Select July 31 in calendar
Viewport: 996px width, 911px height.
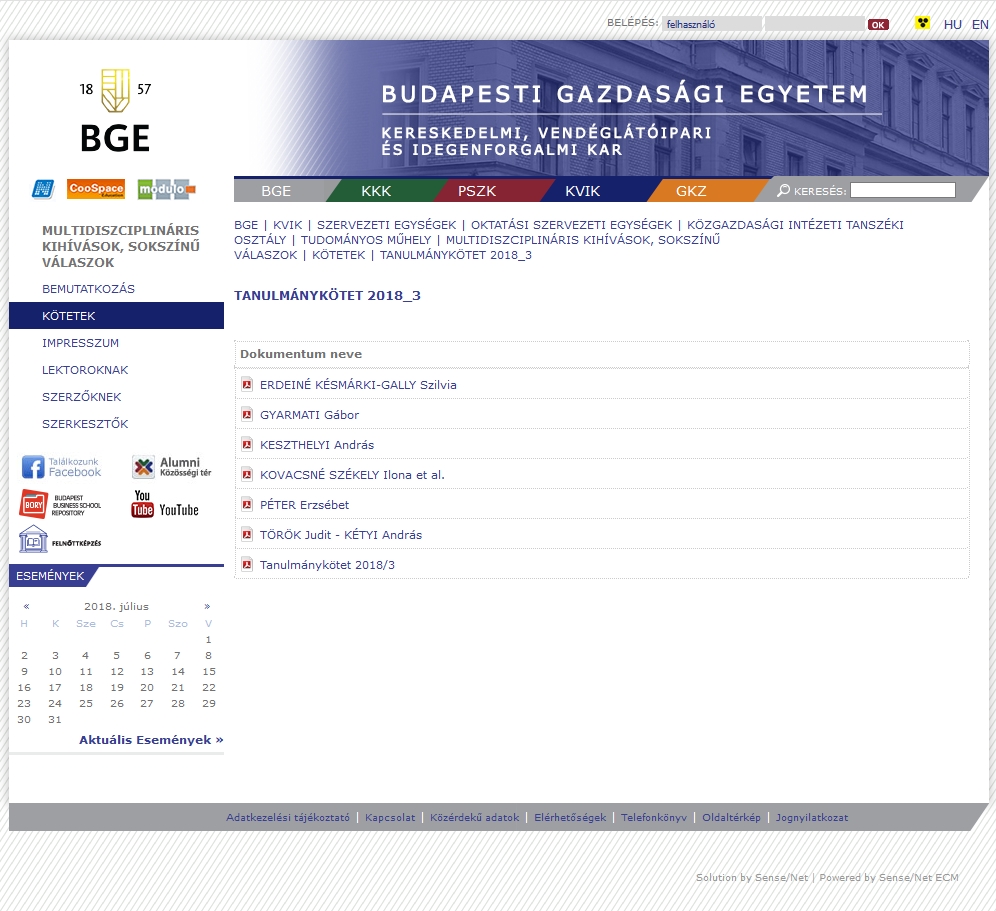(x=55, y=720)
